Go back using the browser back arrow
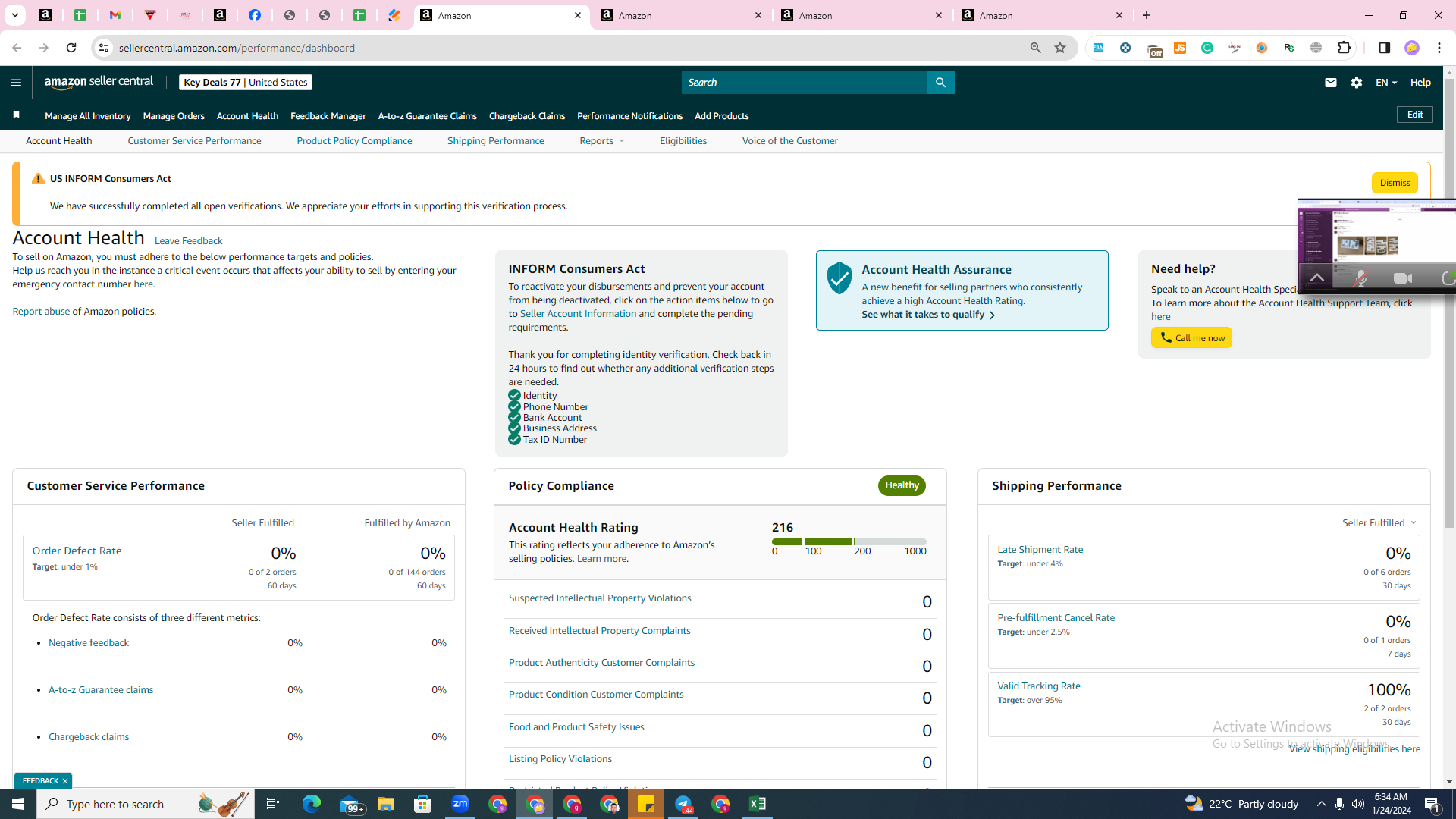1456x819 pixels. 17,48
